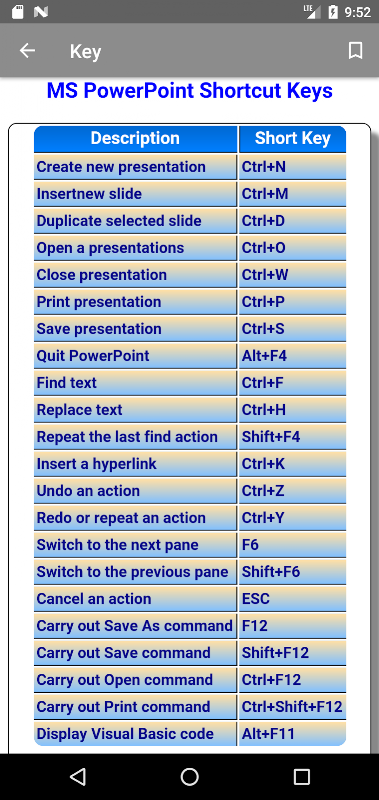Tap MS PowerPoint Shortcut Keys title

189,91
